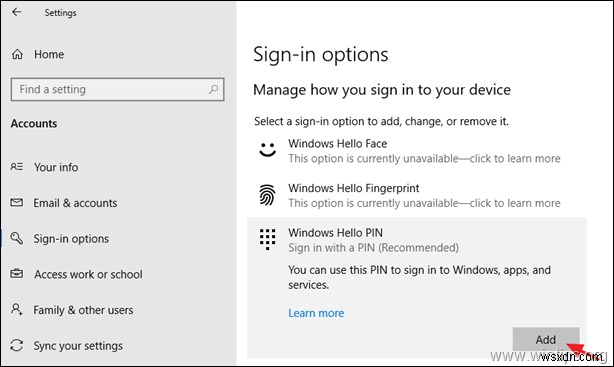Click the Family & other users icon
The image size is (614, 367).
pos(16,309)
